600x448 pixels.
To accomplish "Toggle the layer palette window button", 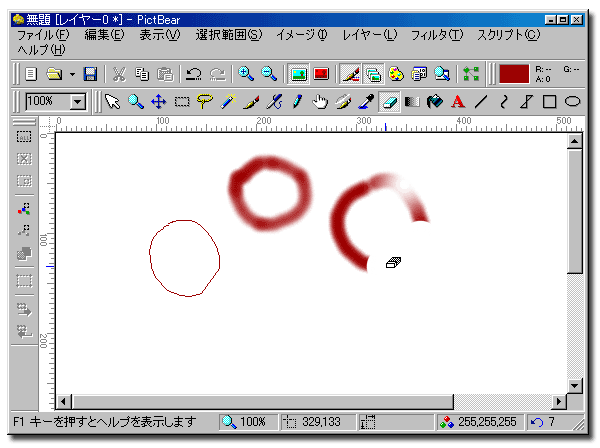I will point(373,74).
